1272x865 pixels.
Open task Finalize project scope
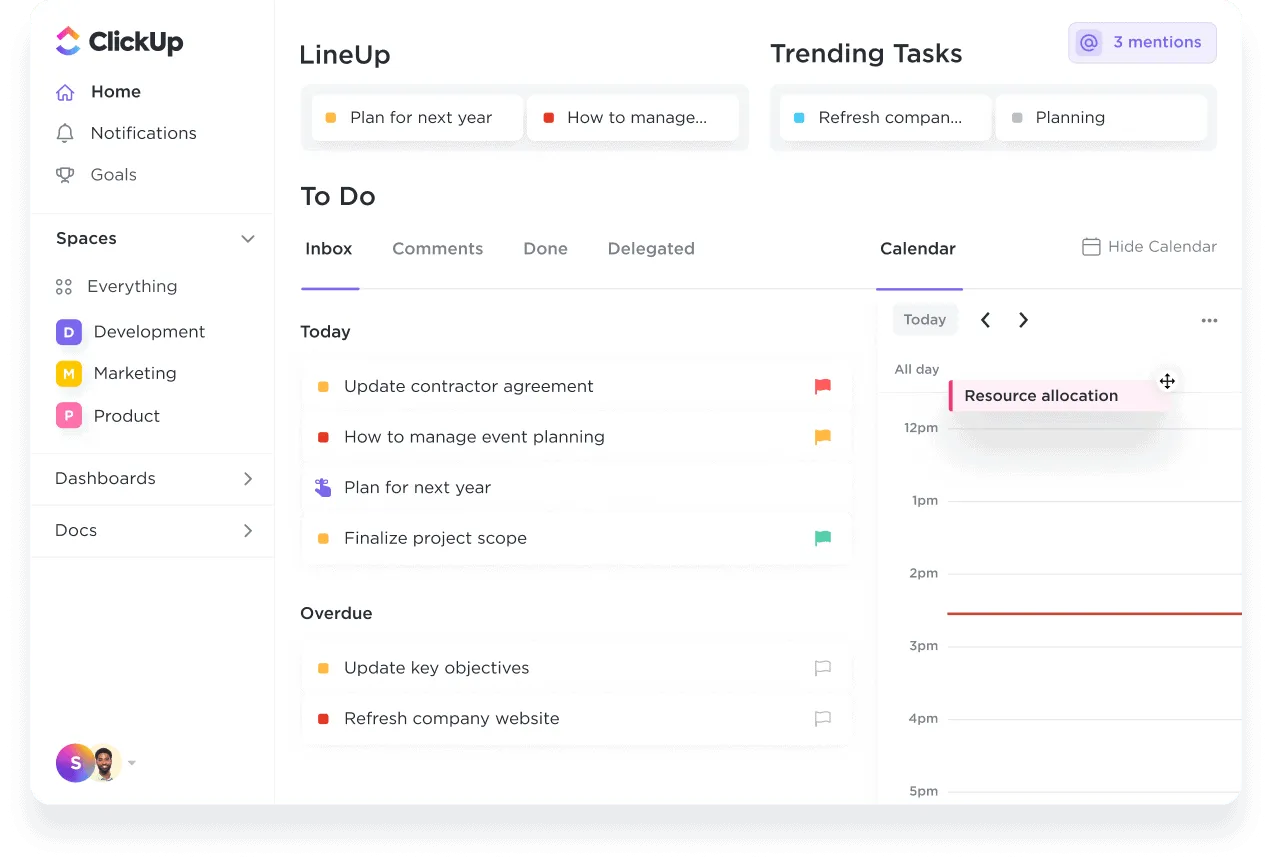coord(577,538)
